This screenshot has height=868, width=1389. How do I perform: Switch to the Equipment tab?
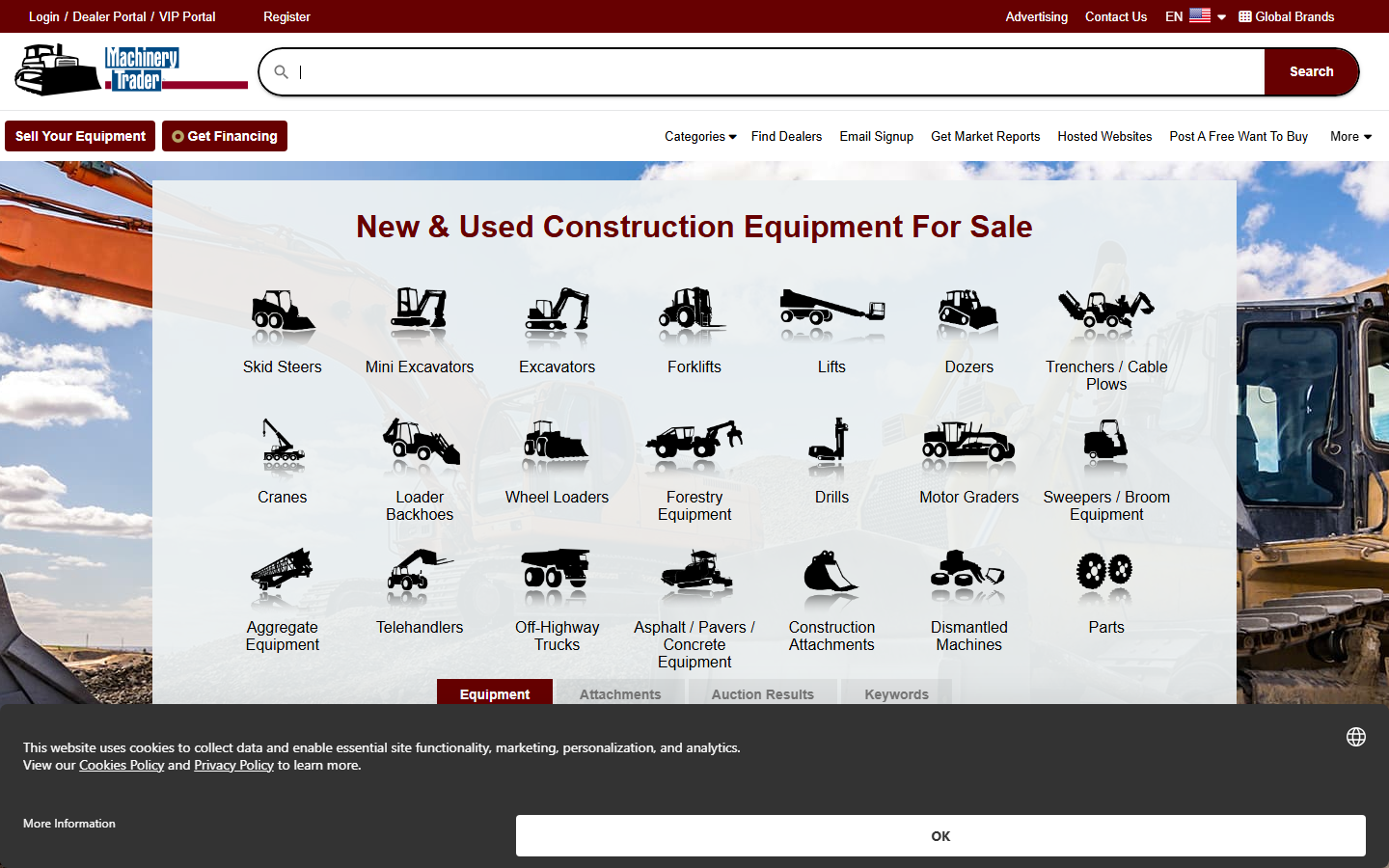495,693
